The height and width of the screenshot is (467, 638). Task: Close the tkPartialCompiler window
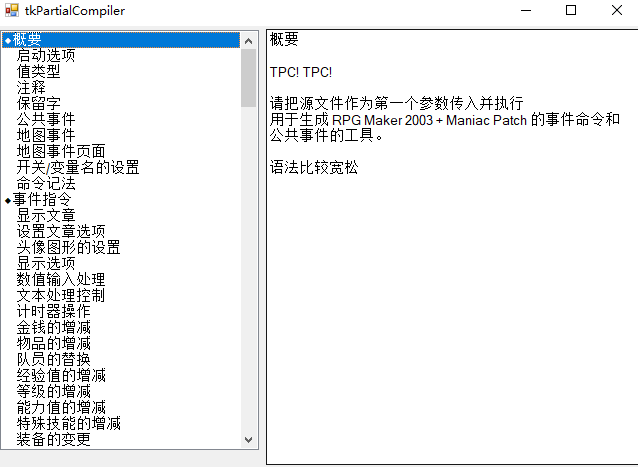point(617,10)
